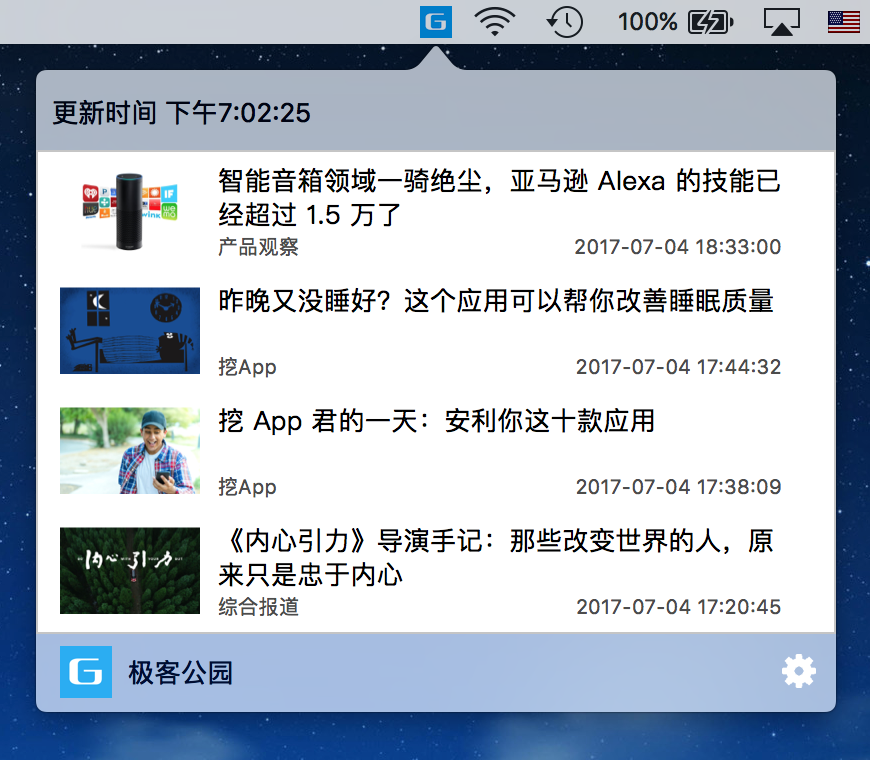
Task: Open article 《内心引力》导演手记
Action: tap(496, 557)
